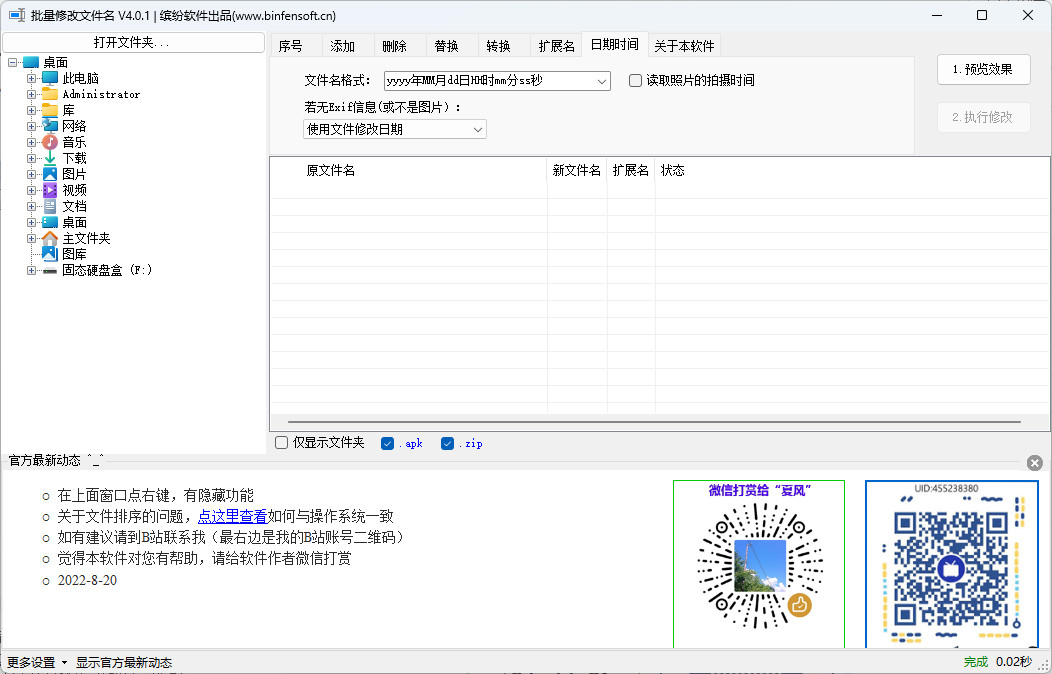
Task: Switch to the 转换 tab
Action: (x=504, y=46)
